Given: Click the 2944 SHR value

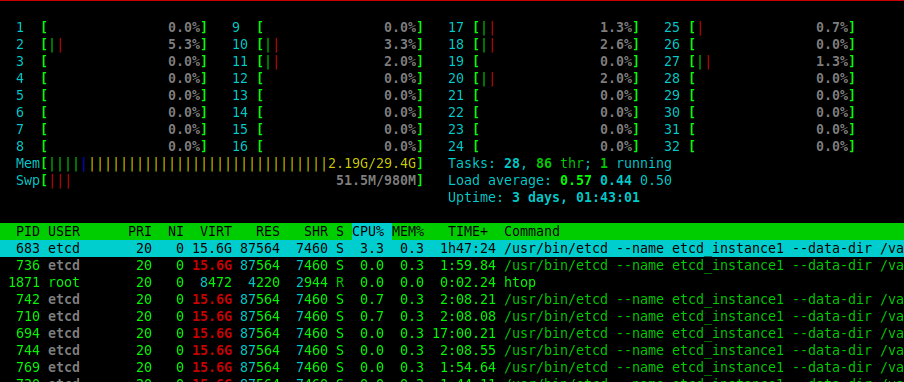Looking at the screenshot, I should (x=312, y=282).
